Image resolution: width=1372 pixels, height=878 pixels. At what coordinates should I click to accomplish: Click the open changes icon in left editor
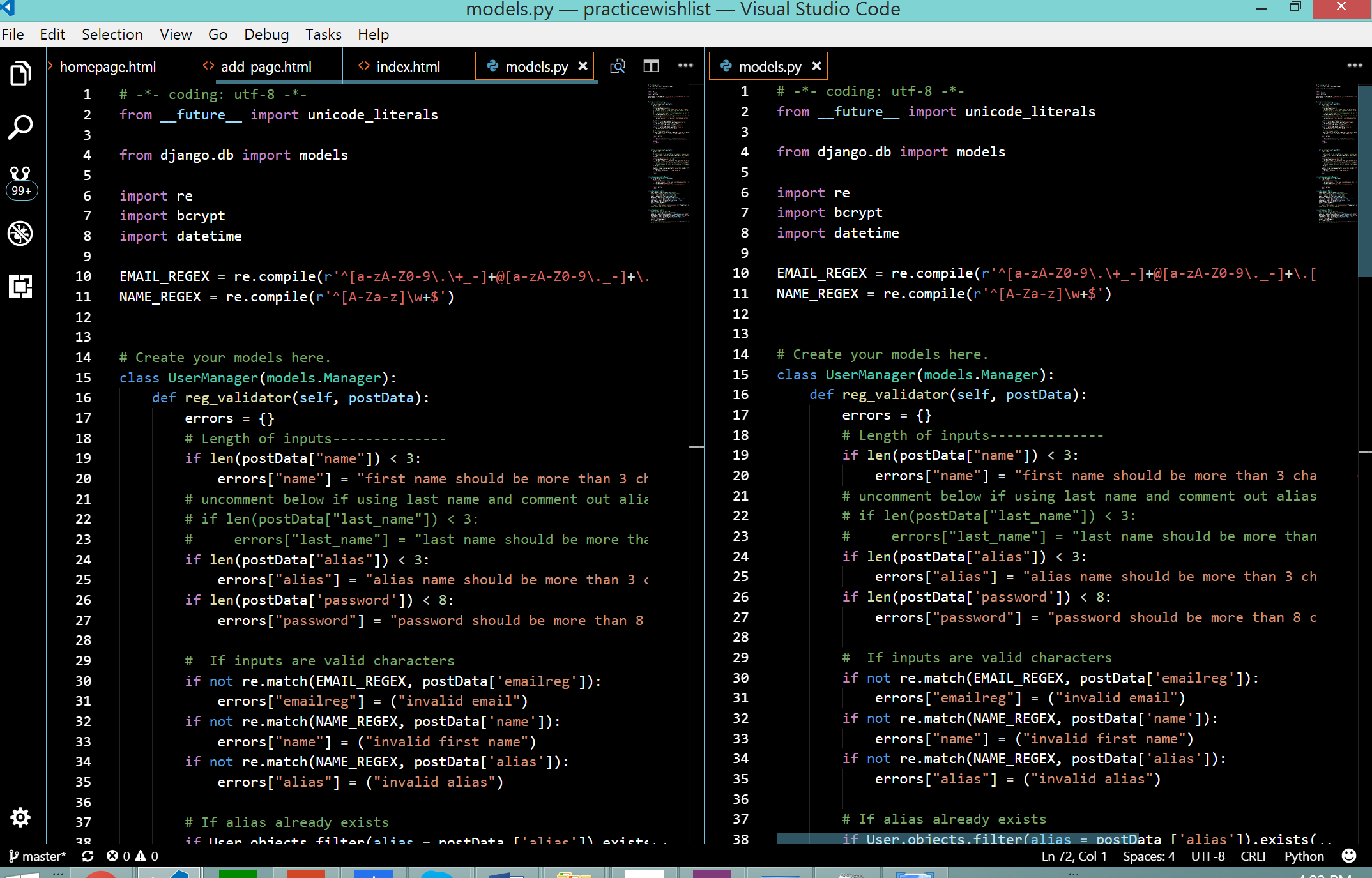[x=618, y=66]
